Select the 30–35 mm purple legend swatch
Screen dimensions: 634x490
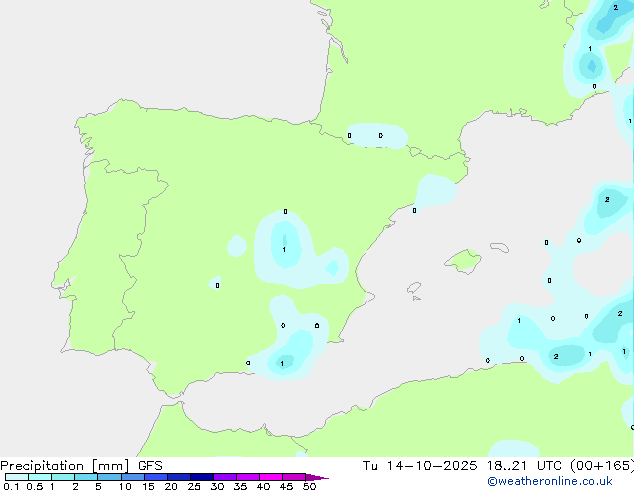point(225,477)
